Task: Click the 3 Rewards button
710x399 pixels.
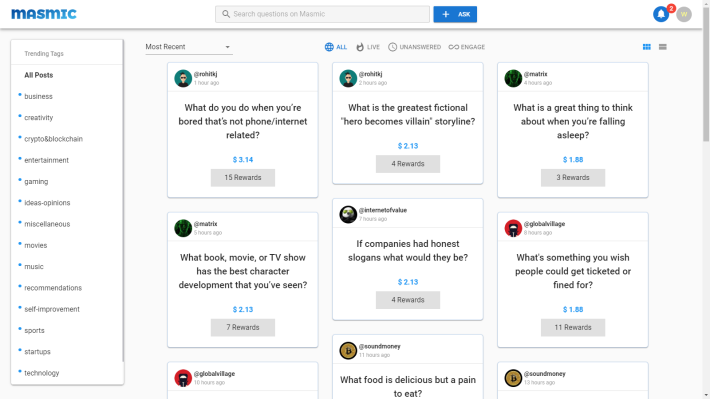Action: point(573,178)
